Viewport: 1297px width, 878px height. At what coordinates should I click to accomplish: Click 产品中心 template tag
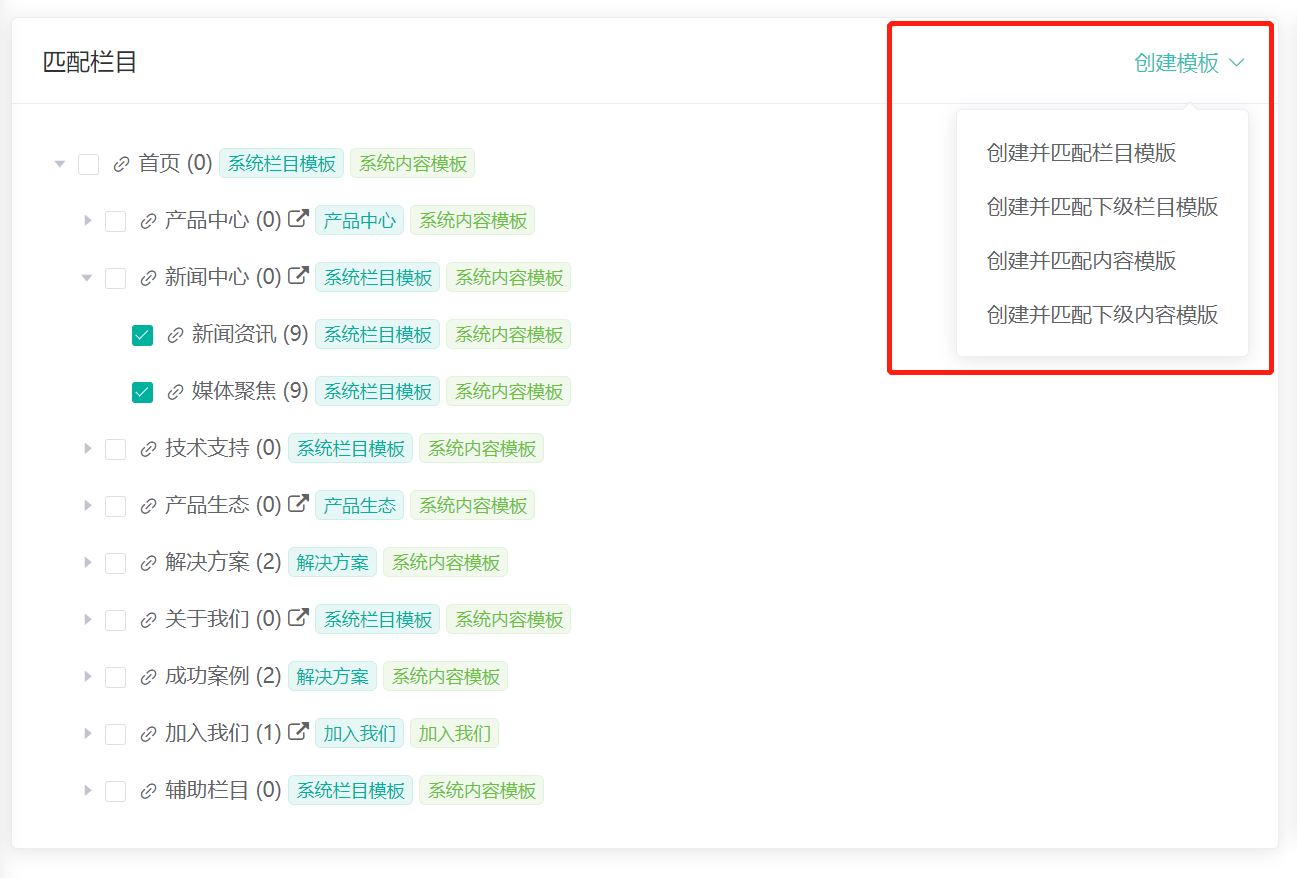pos(359,221)
